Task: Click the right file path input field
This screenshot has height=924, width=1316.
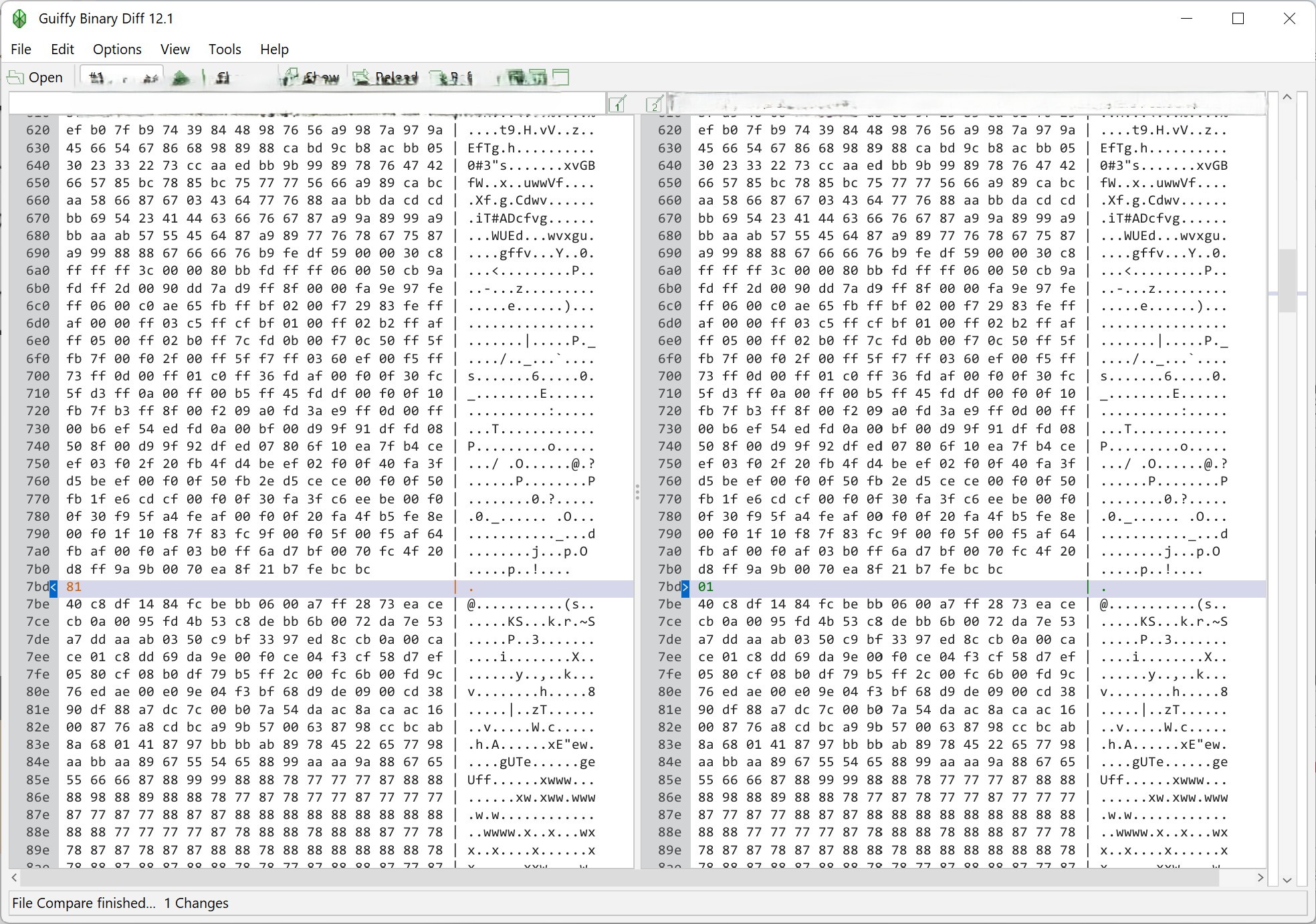Action: pos(966,104)
